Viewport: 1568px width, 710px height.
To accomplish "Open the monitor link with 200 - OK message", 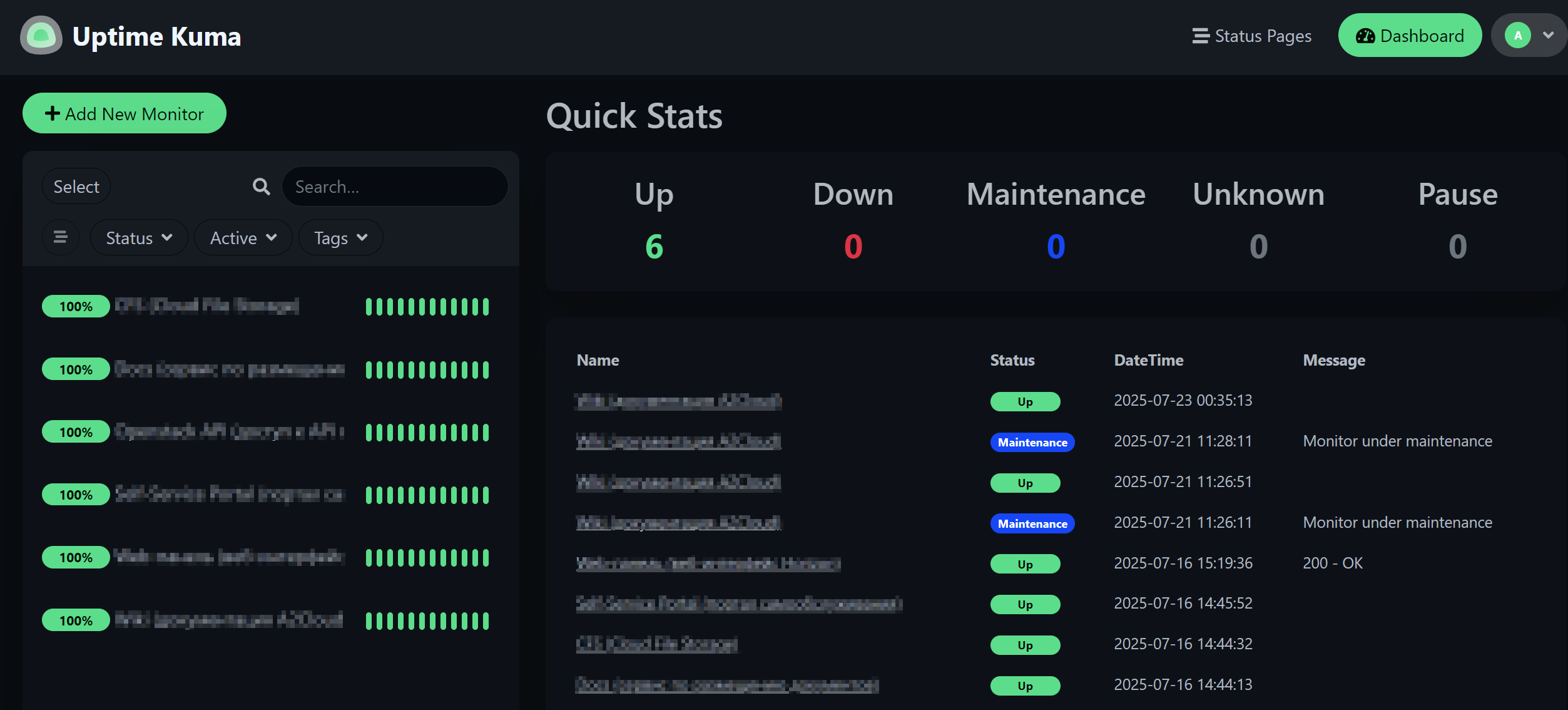I will (708, 563).
